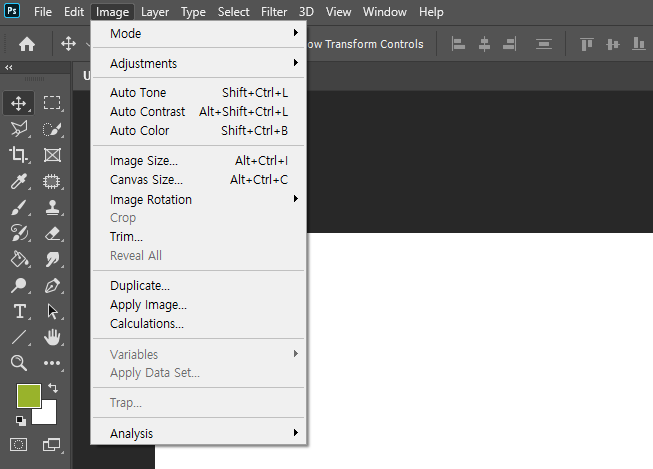The height and width of the screenshot is (469, 653).
Task: Swap foreground and background colors
Action: click(53, 388)
